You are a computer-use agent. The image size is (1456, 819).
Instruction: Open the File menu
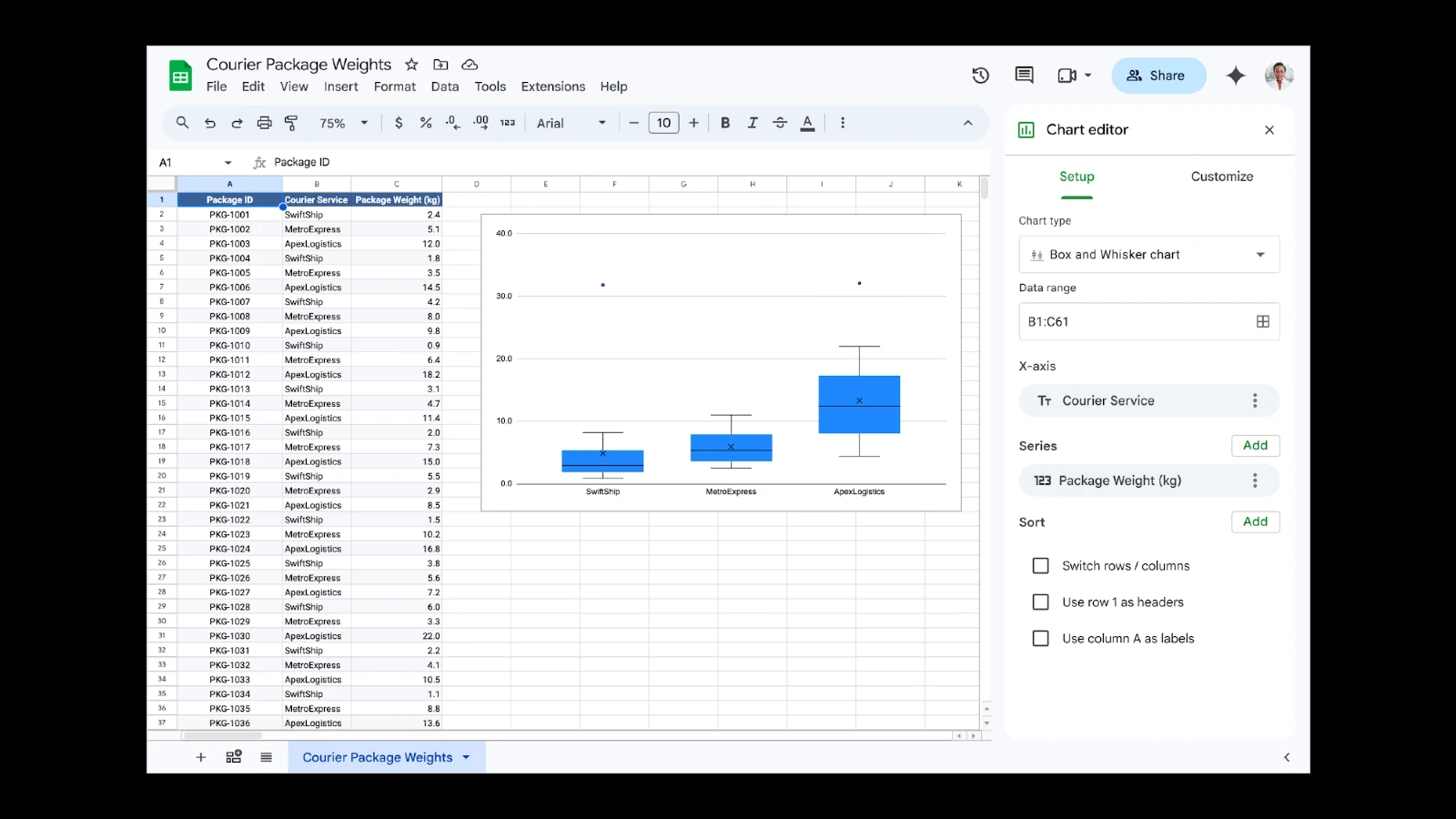[217, 86]
